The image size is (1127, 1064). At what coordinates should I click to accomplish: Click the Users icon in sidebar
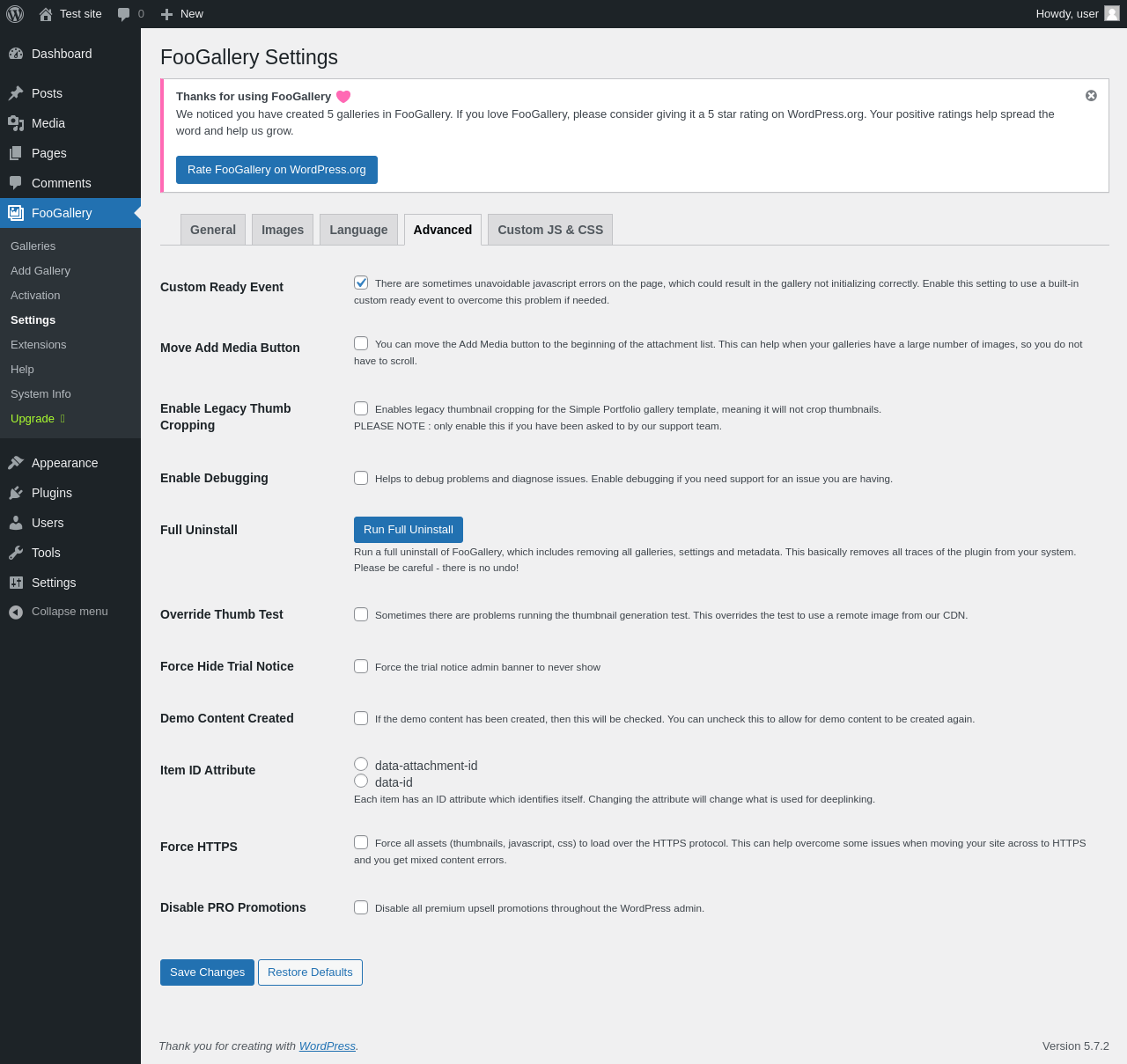[x=16, y=523]
